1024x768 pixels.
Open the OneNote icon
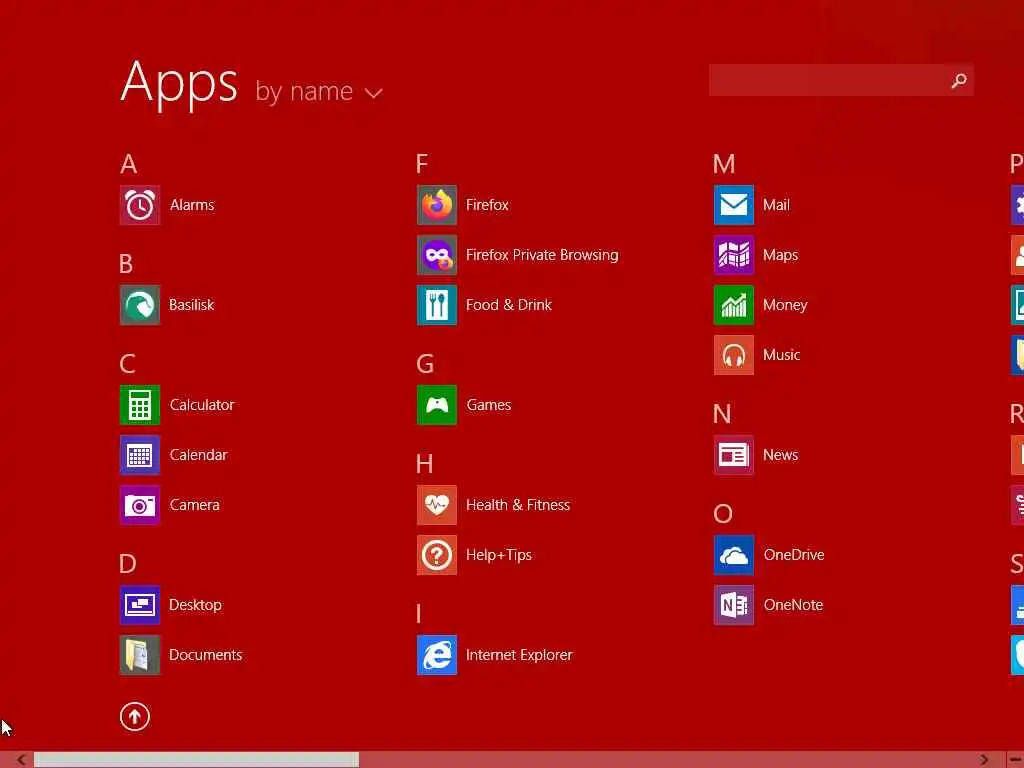click(734, 605)
